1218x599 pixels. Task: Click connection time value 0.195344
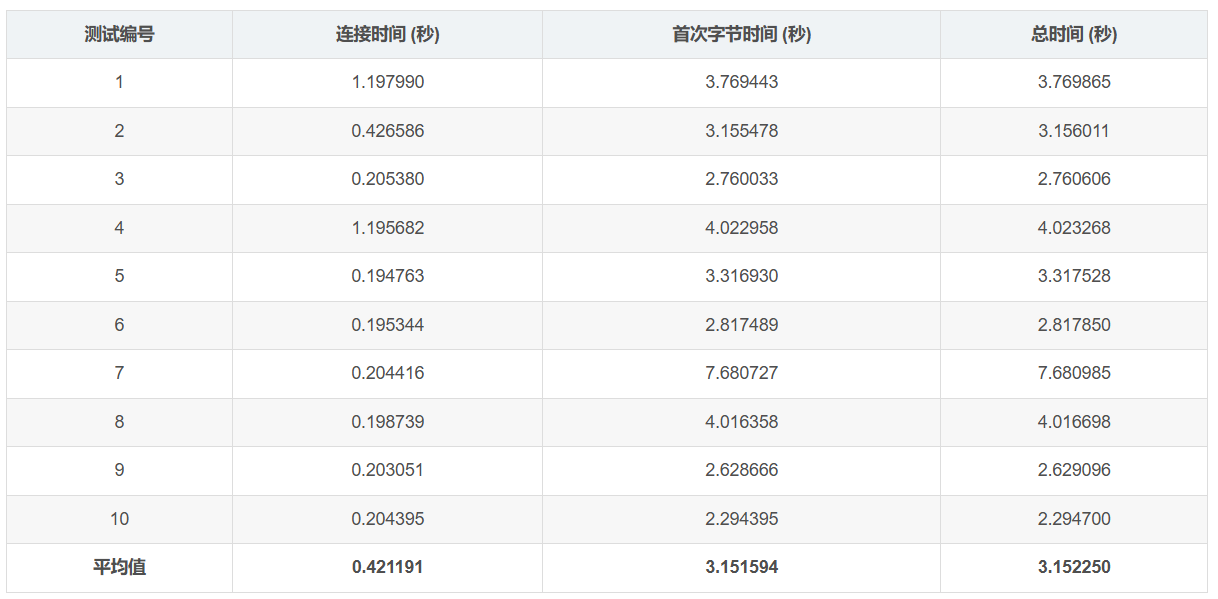[x=387, y=325]
